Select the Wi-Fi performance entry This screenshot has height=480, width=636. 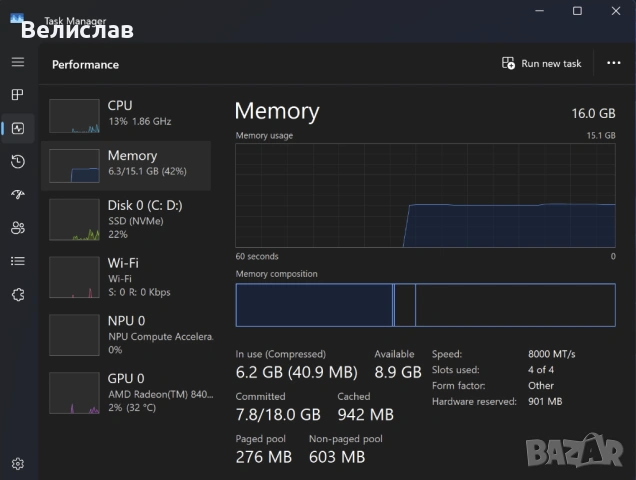[126, 276]
